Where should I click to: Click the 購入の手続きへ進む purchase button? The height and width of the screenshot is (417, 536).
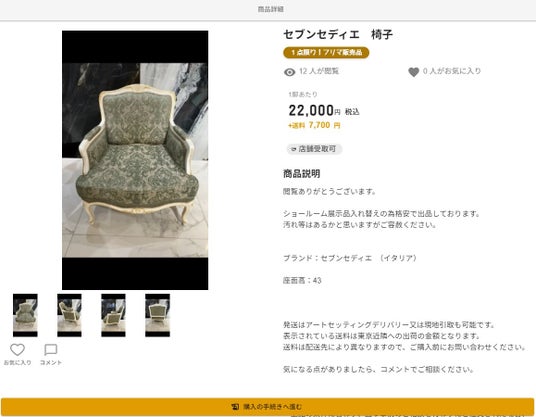(x=268, y=407)
